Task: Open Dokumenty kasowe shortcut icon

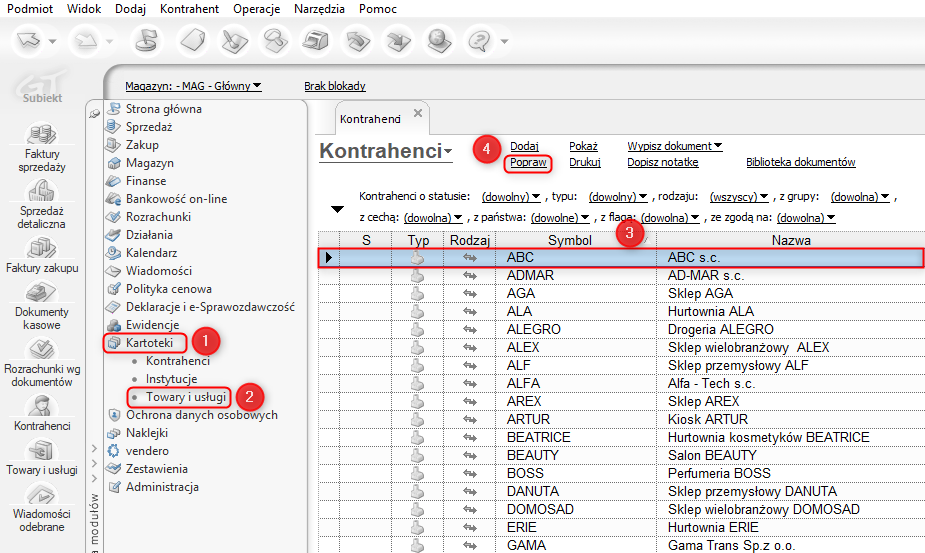Action: [41, 293]
